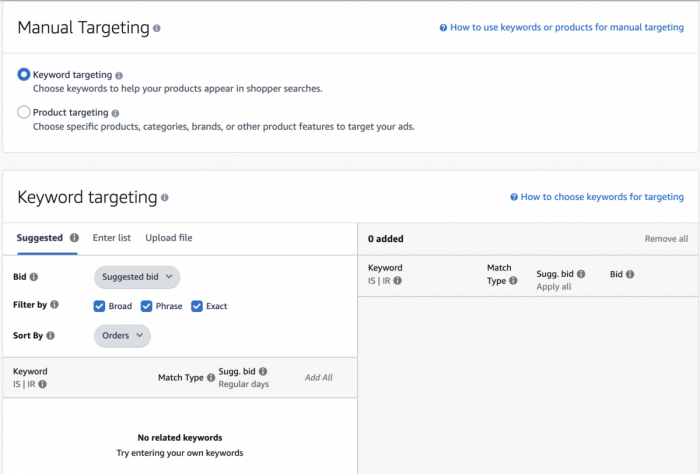The width and height of the screenshot is (700, 474).
Task: Click 'Choose specific products, categories, brands' description
Action: pyautogui.click(x=224, y=127)
